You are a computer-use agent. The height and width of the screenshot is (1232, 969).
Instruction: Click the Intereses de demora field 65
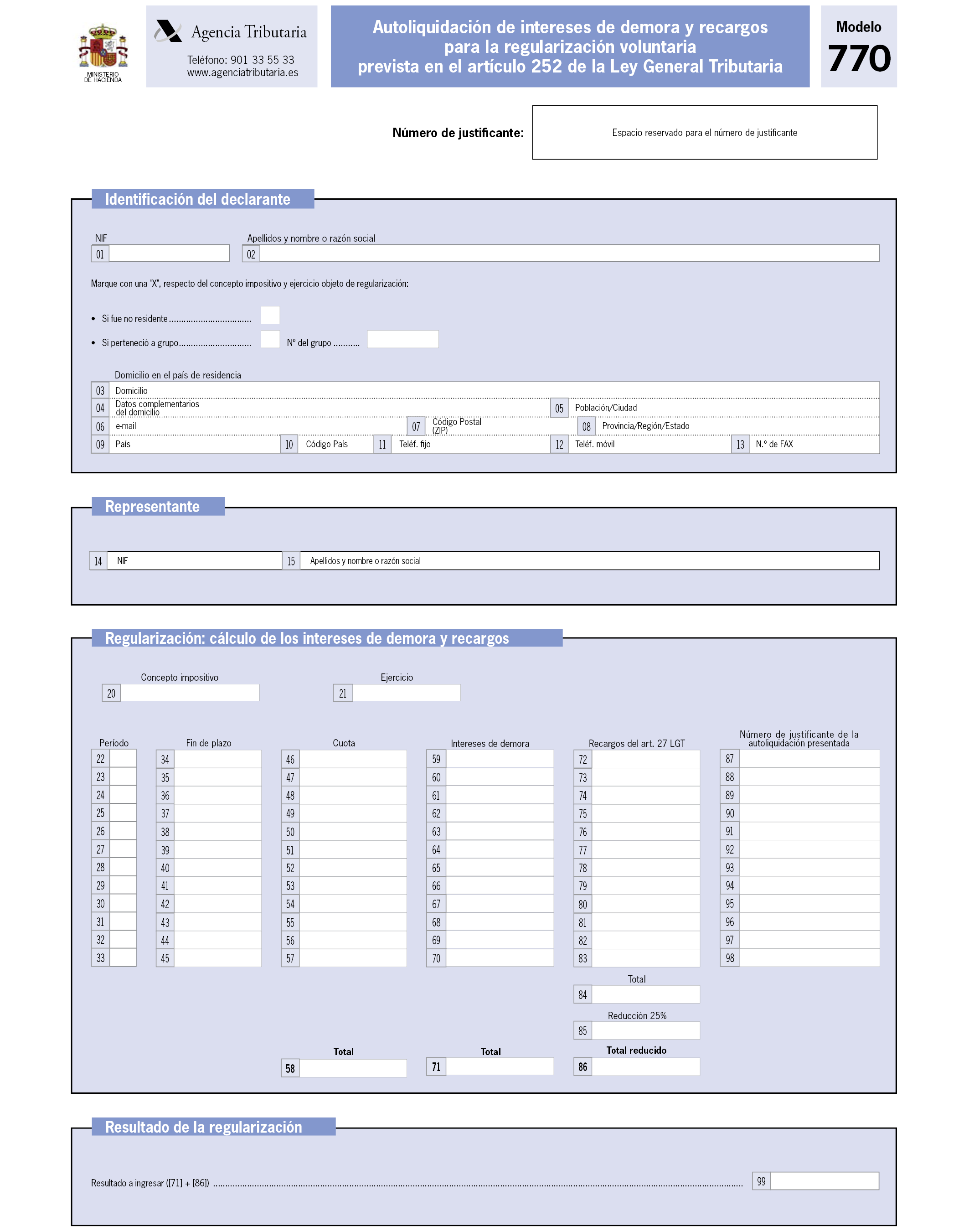pyautogui.click(x=500, y=868)
